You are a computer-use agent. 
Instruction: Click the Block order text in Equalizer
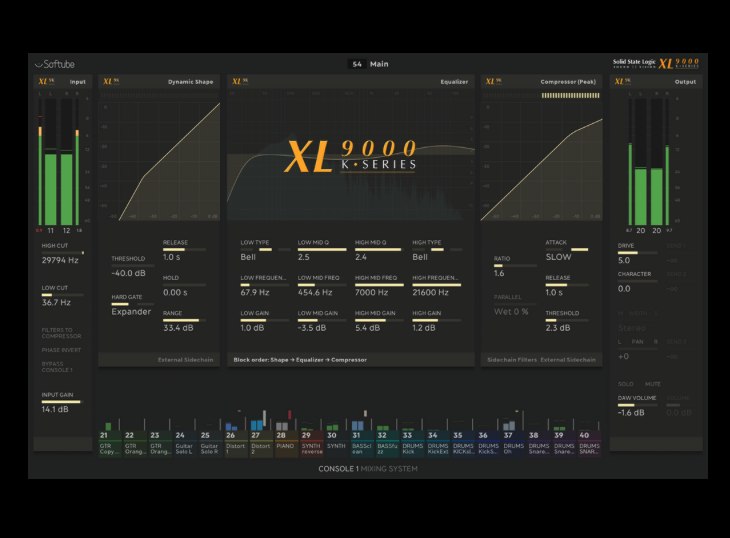coord(300,359)
